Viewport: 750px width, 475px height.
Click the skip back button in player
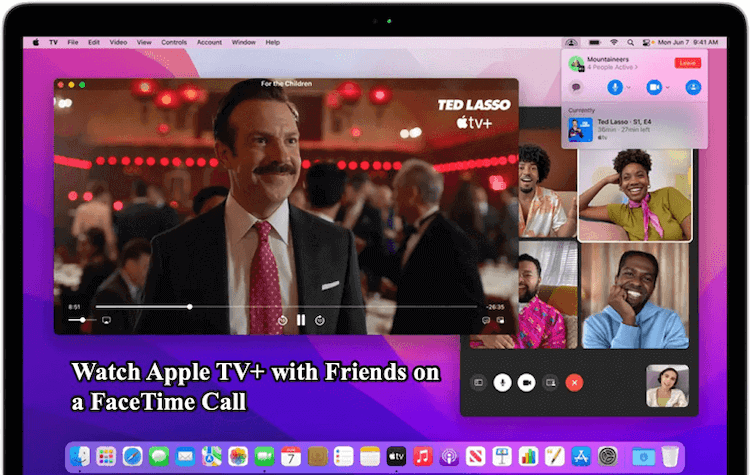pos(282,320)
